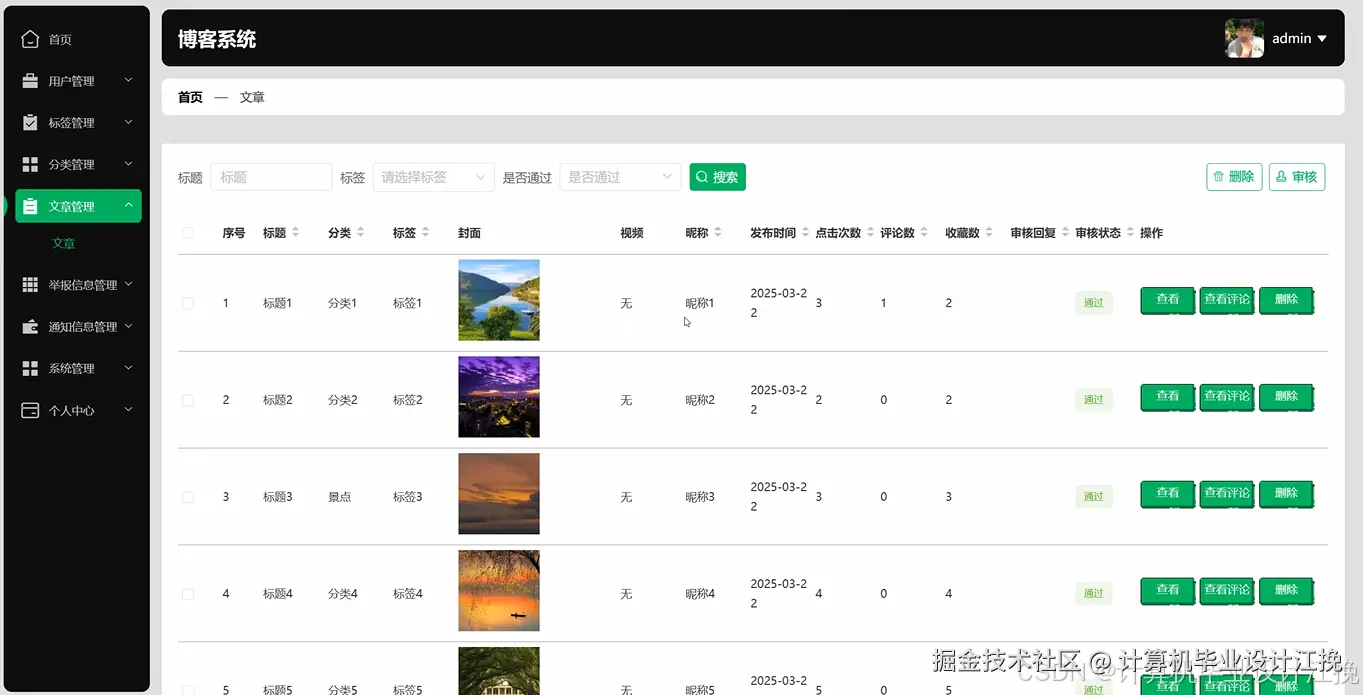Select the 首页 home icon in sidebar
Image resolution: width=1363 pixels, height=695 pixels.
coord(29,38)
